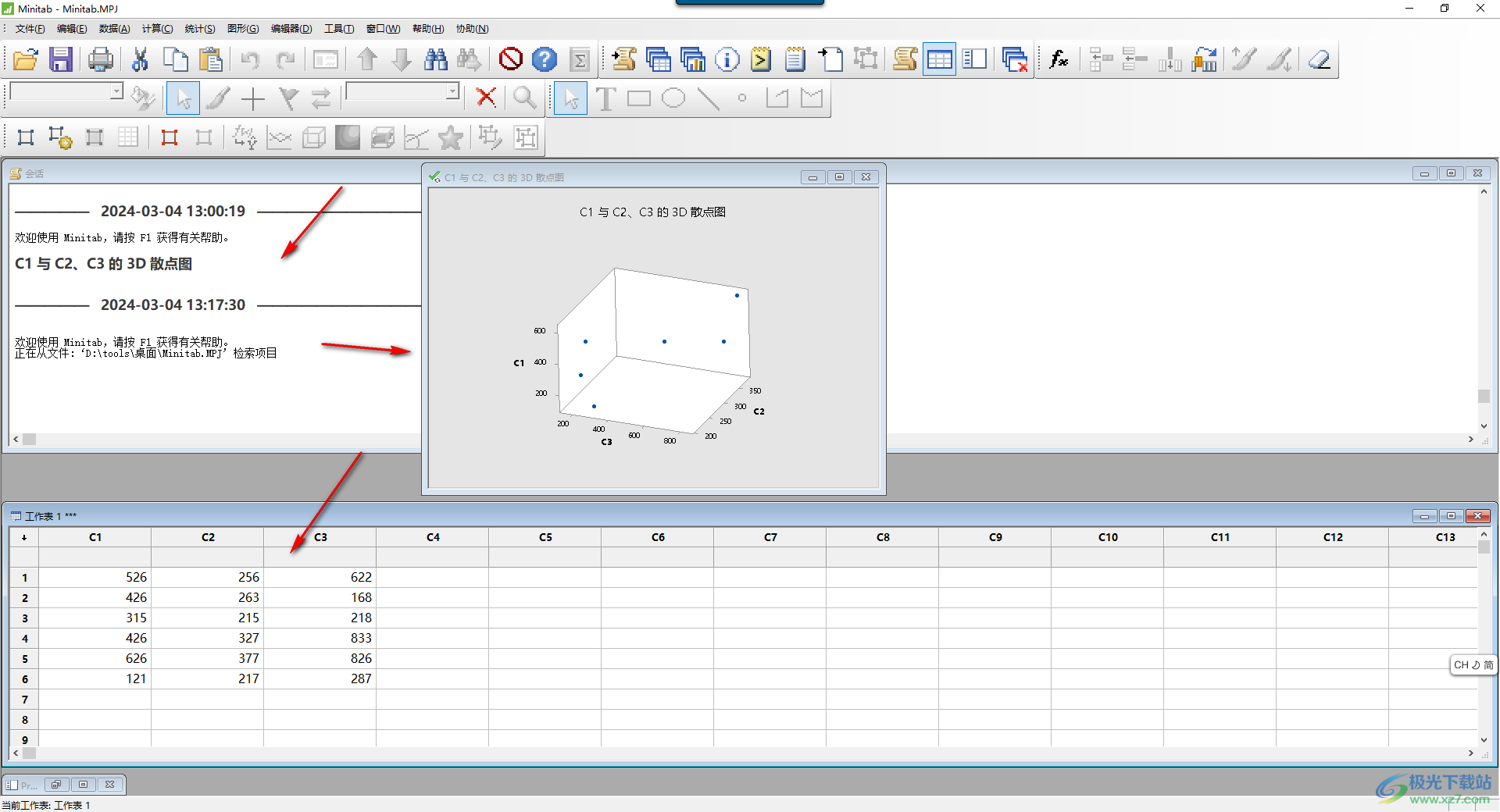Image resolution: width=1500 pixels, height=812 pixels.
Task: Save the project with the floppy disk icon
Action: pos(61,59)
